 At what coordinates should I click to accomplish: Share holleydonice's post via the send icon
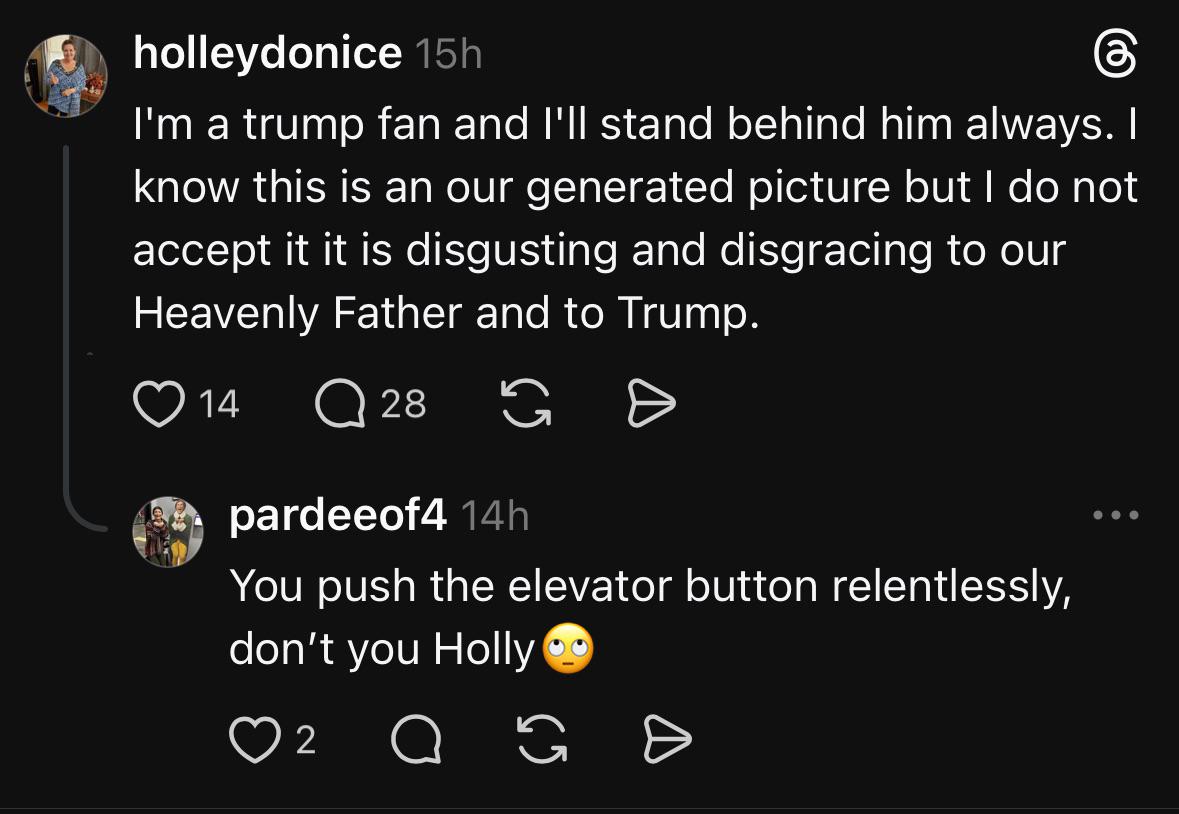coord(651,404)
